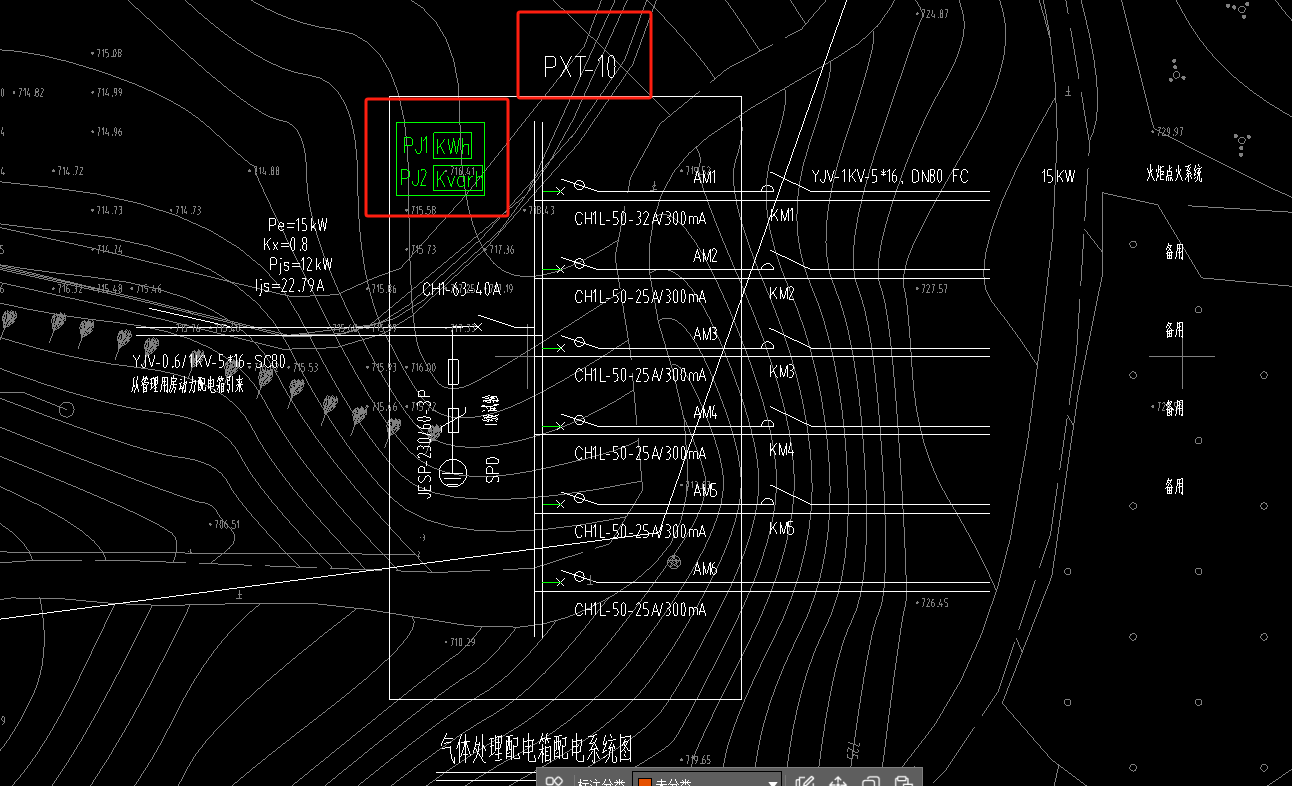Click the green arrow at AM3 breaker
Viewport: 1292px width, 786px height.
(554, 348)
